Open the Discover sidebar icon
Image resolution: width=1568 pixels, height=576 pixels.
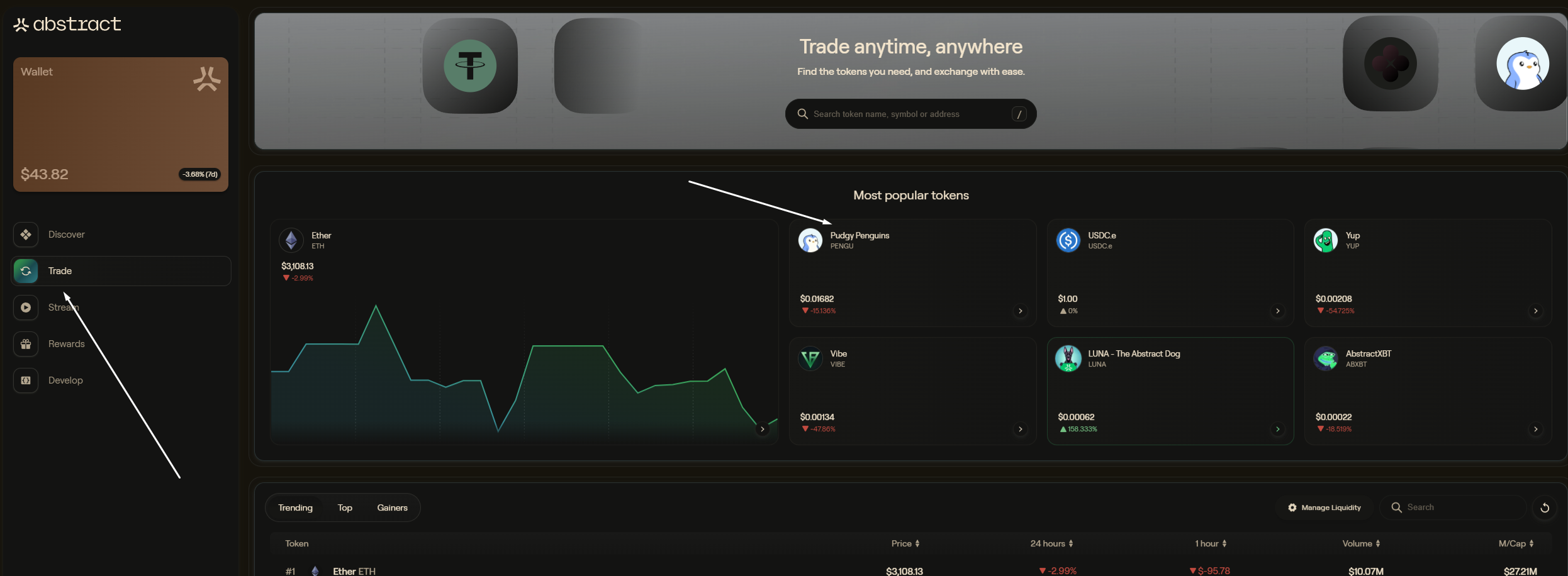pos(26,235)
